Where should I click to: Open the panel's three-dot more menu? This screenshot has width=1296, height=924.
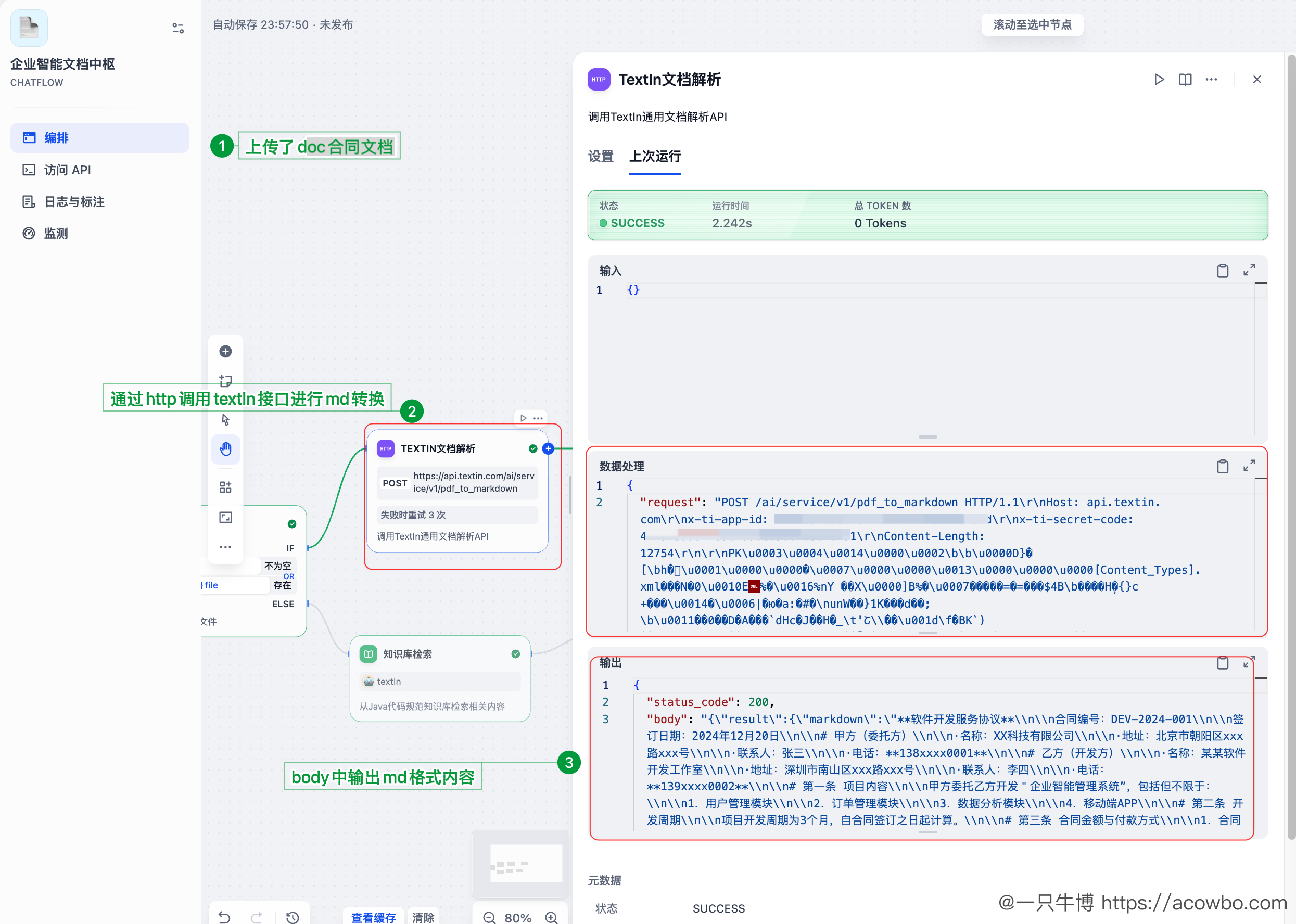(1211, 80)
